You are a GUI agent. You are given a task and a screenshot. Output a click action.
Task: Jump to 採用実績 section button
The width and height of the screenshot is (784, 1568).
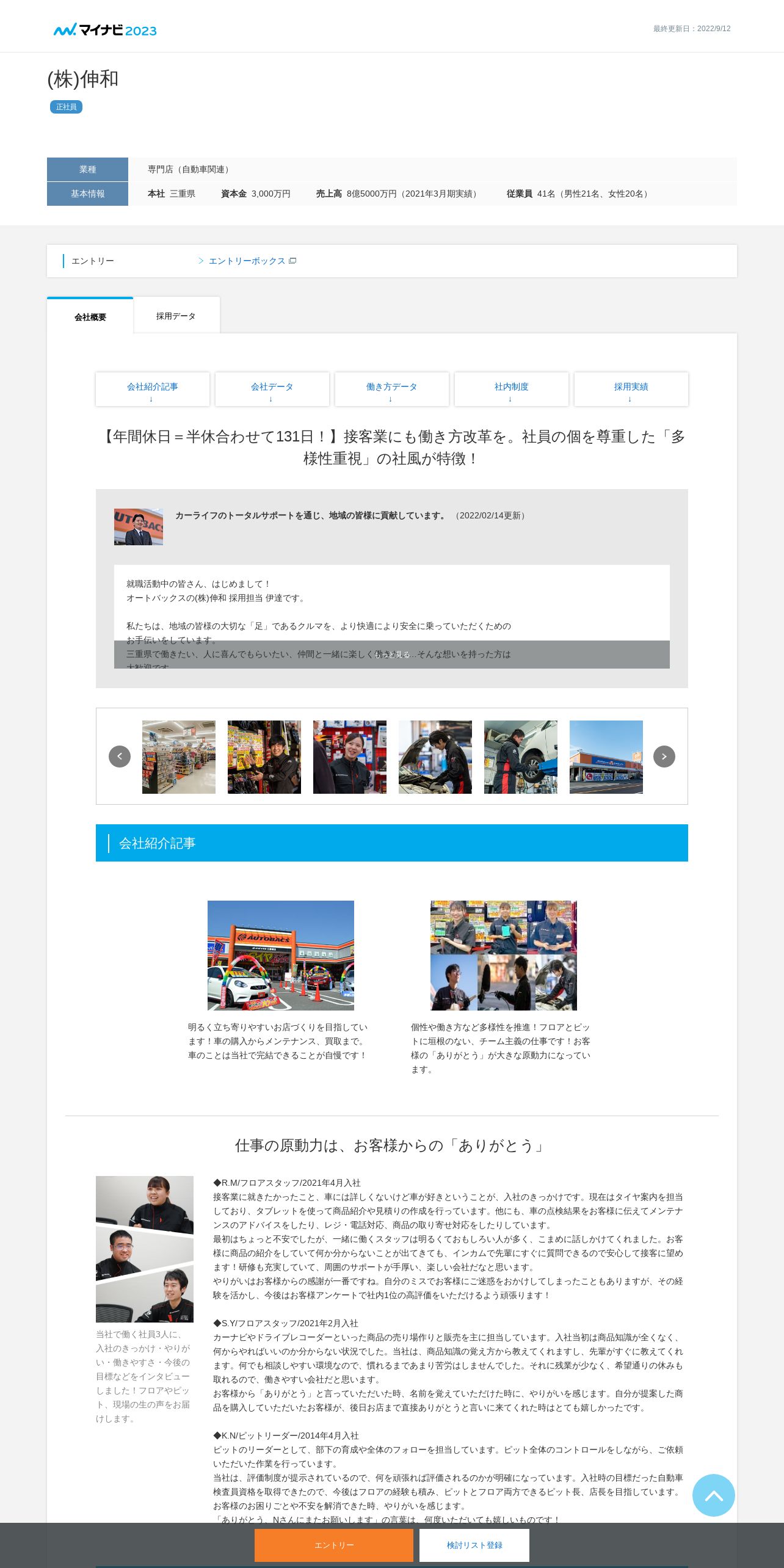point(631,389)
